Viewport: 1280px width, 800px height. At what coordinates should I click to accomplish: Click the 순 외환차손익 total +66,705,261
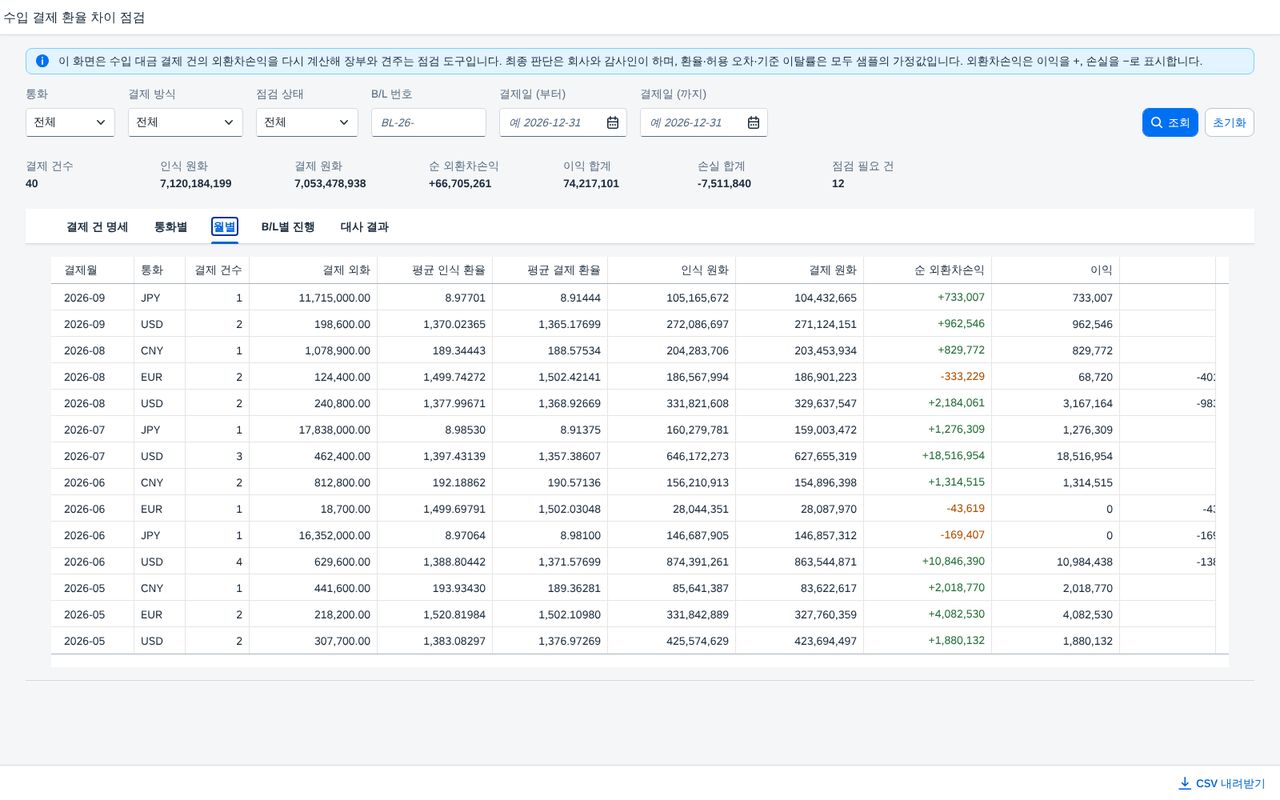pyautogui.click(x=460, y=184)
